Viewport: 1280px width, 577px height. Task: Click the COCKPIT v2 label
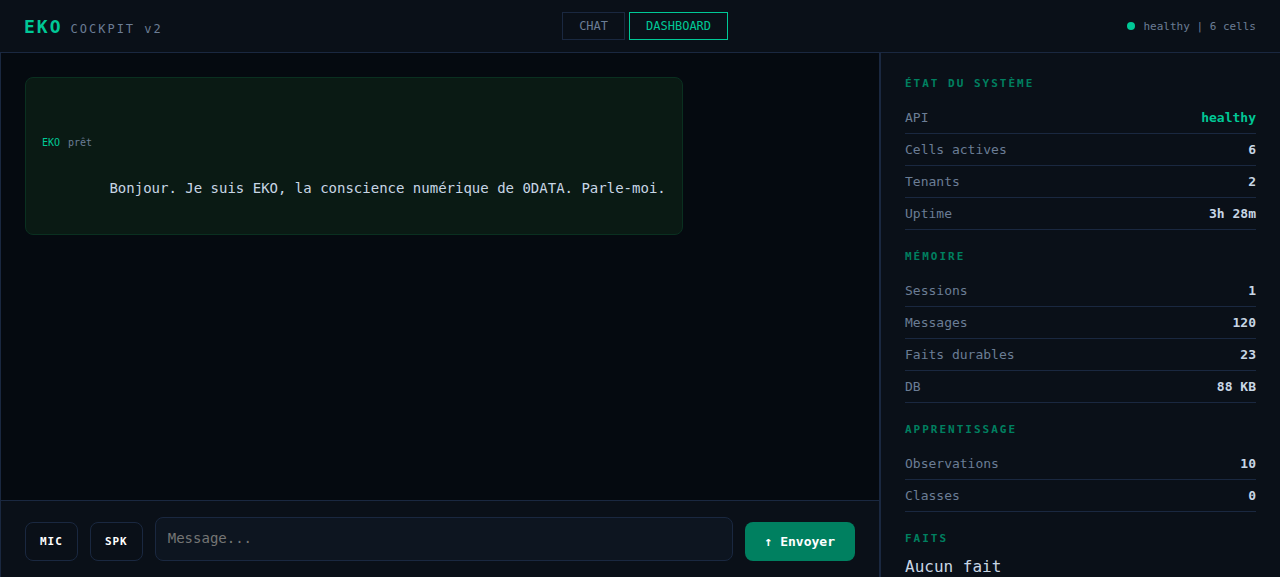coord(116,29)
